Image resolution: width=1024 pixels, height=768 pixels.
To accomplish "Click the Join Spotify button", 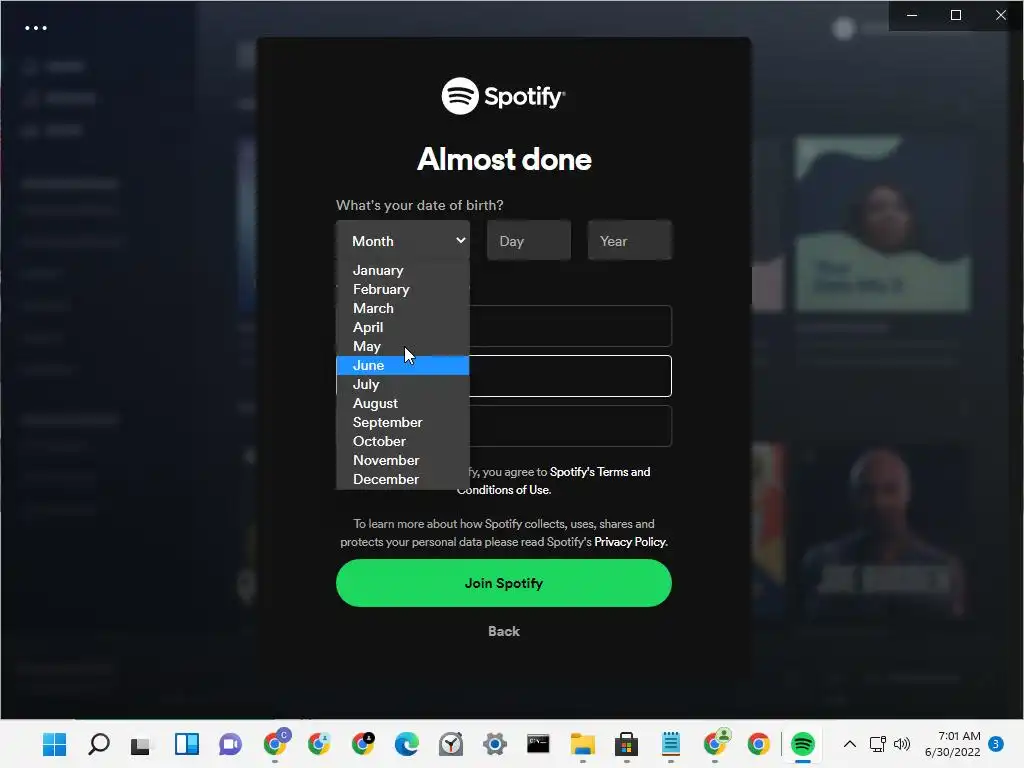I will [504, 583].
